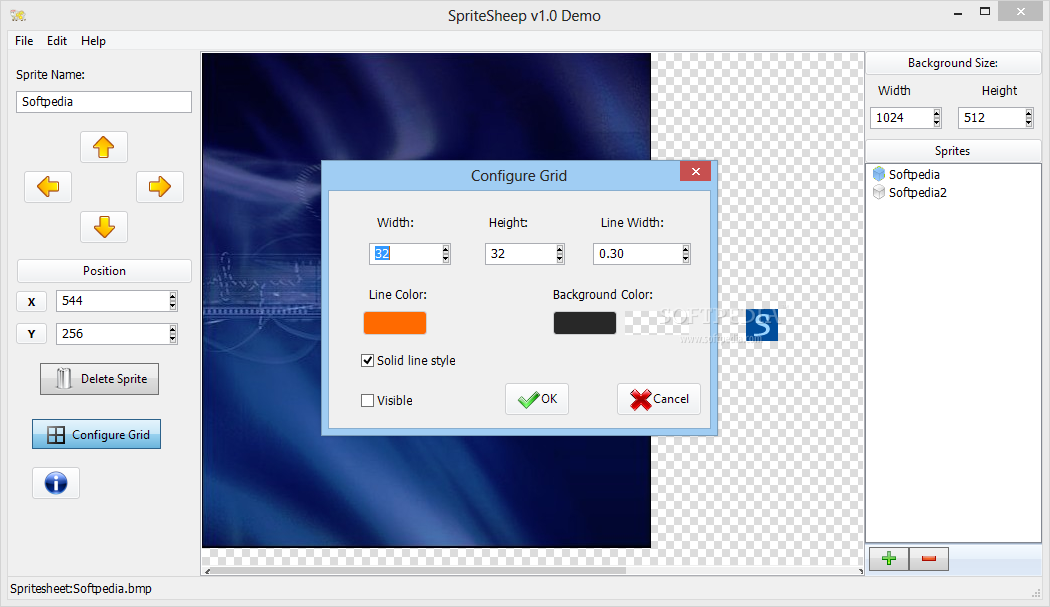Click the Sprites panel header
This screenshot has width=1050, height=607.
pyautogui.click(x=953, y=151)
